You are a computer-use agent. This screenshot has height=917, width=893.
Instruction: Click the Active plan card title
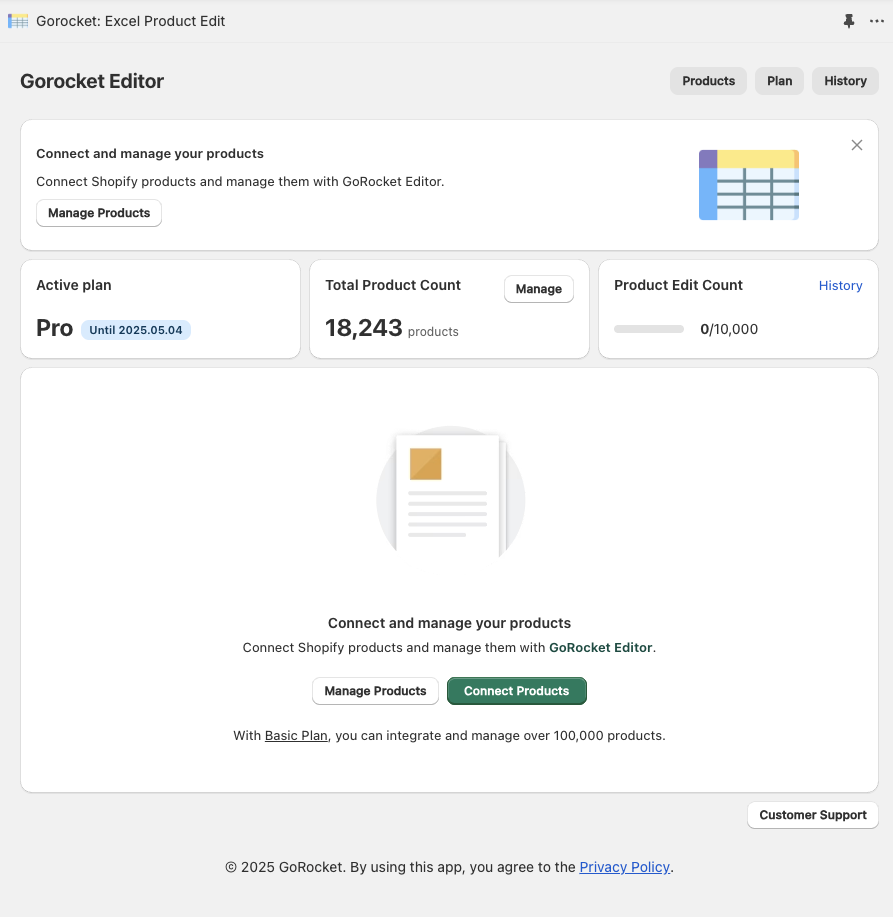pos(74,285)
